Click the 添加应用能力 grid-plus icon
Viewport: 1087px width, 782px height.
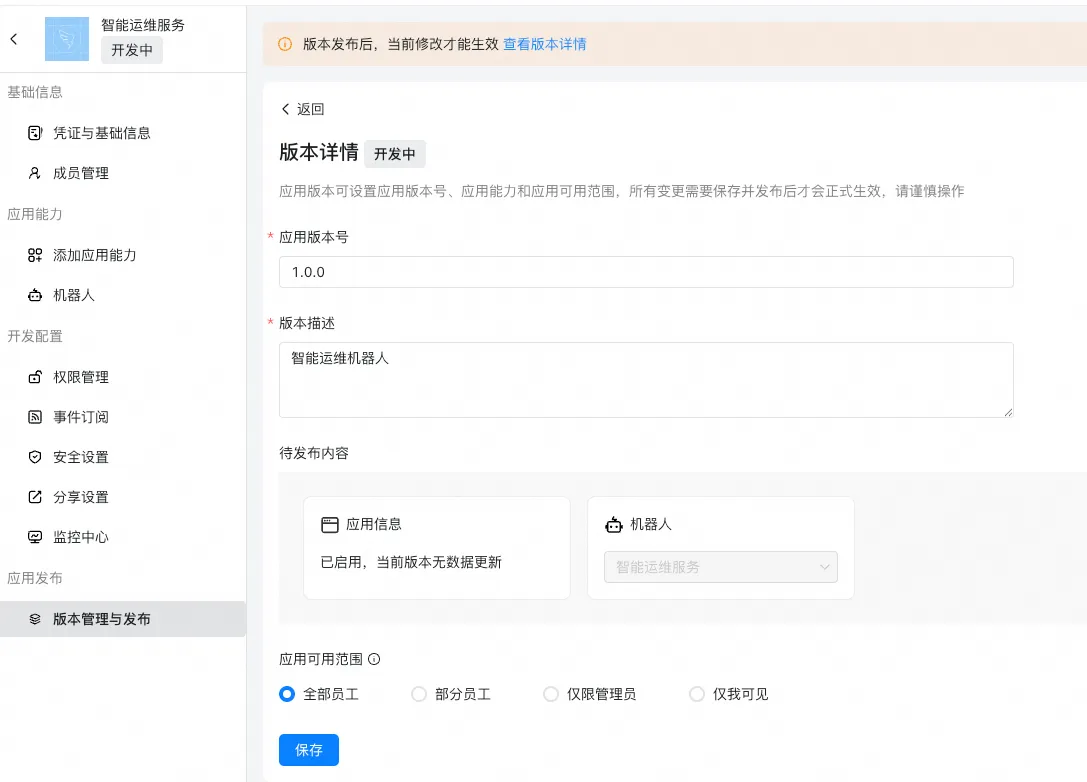tap(35, 255)
